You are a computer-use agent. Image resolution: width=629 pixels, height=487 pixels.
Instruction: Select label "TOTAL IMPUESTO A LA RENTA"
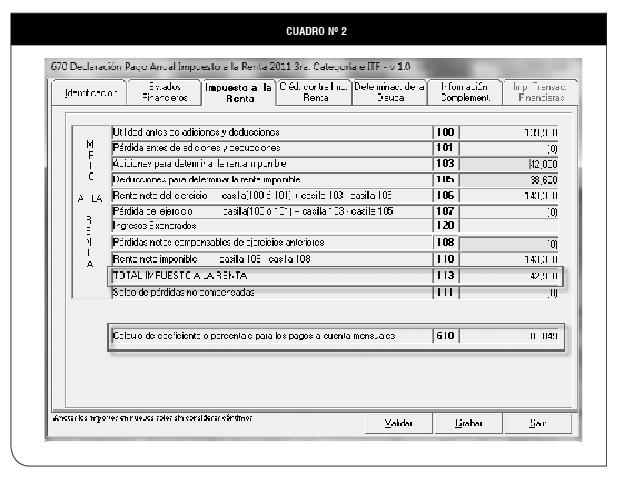pyautogui.click(x=180, y=276)
